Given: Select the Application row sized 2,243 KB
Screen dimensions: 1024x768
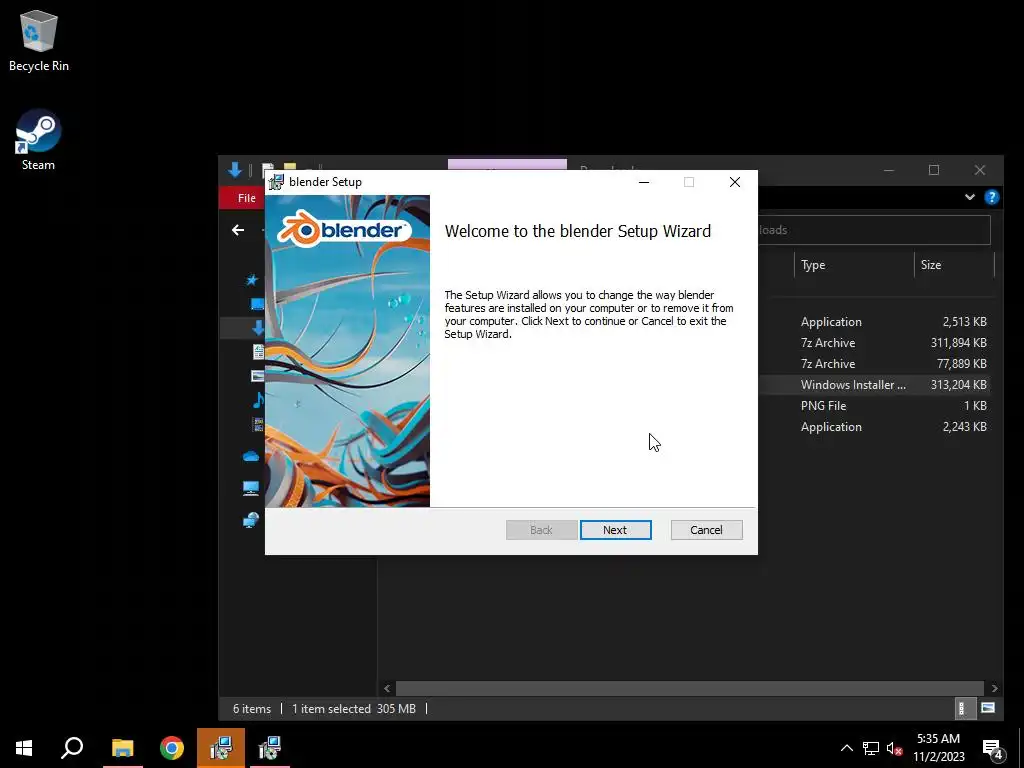Looking at the screenshot, I should click(x=874, y=426).
